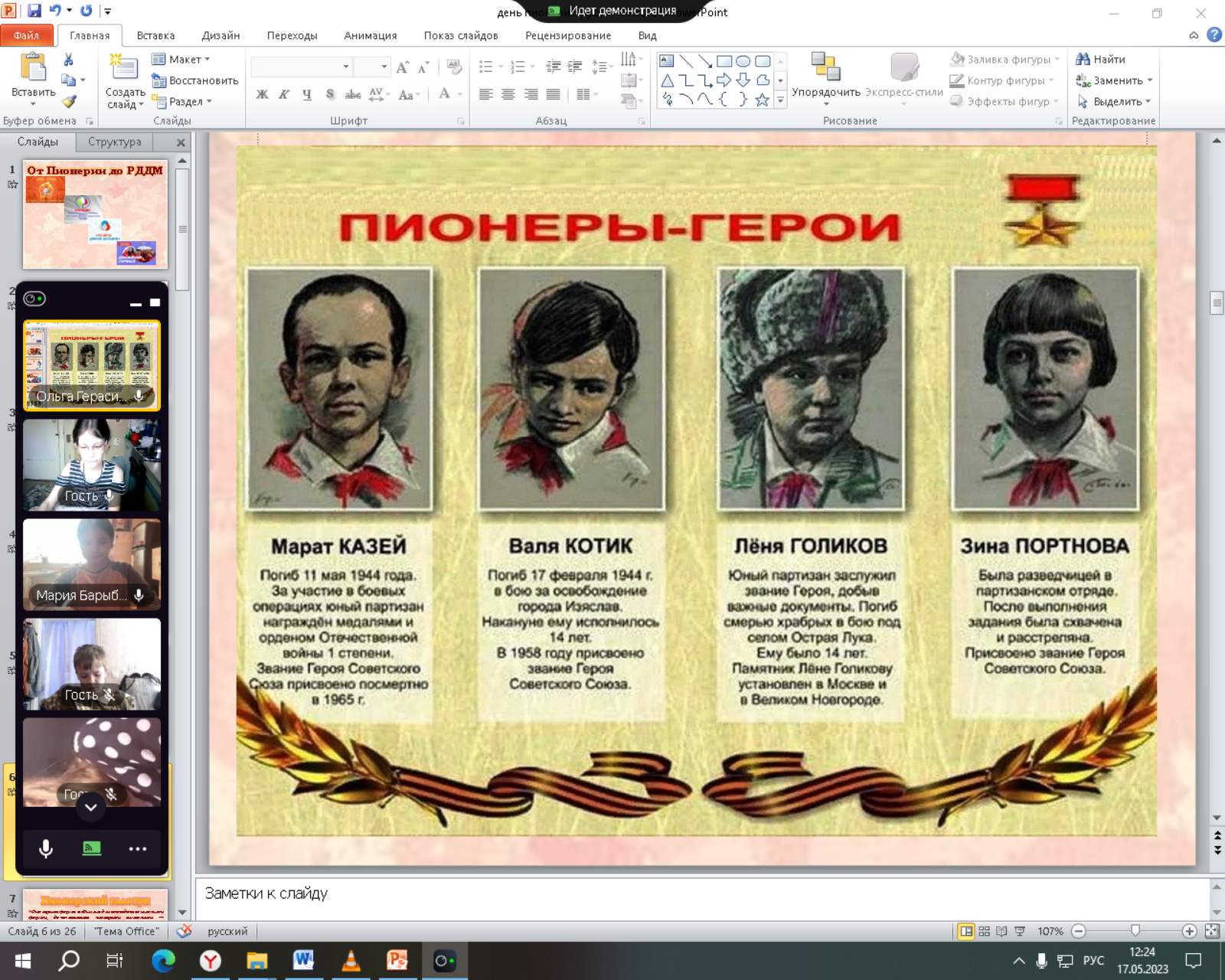Switch to the Анимация tab

pos(371,35)
